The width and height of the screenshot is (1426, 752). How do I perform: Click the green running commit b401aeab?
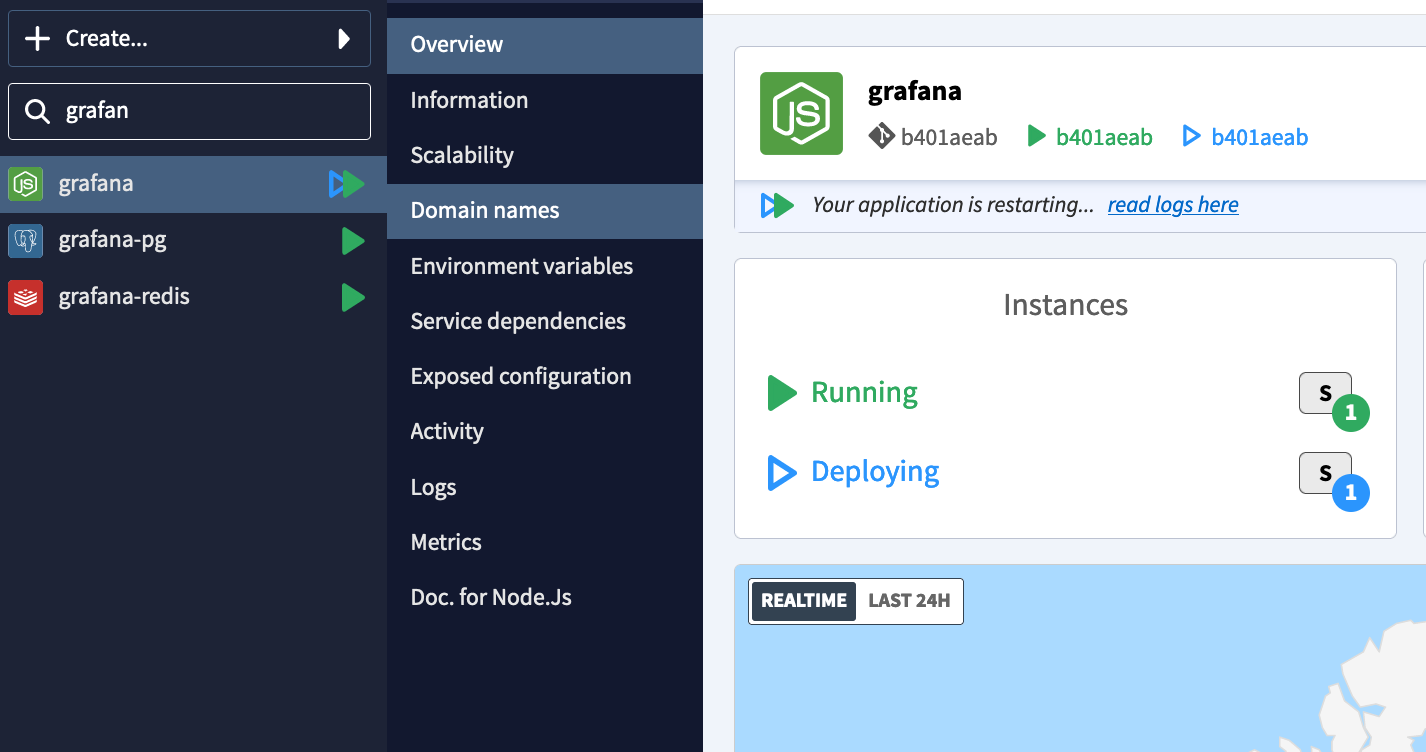point(1104,137)
